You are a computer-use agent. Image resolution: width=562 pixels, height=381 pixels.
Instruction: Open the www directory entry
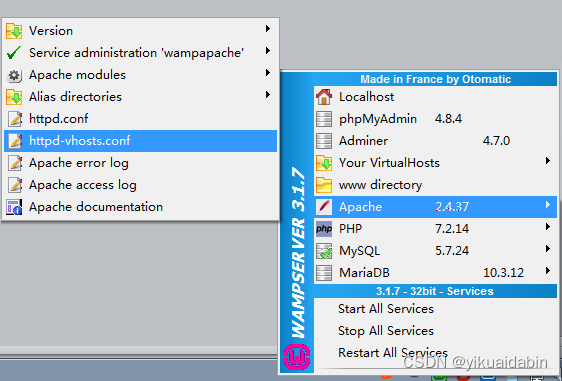[435, 185]
